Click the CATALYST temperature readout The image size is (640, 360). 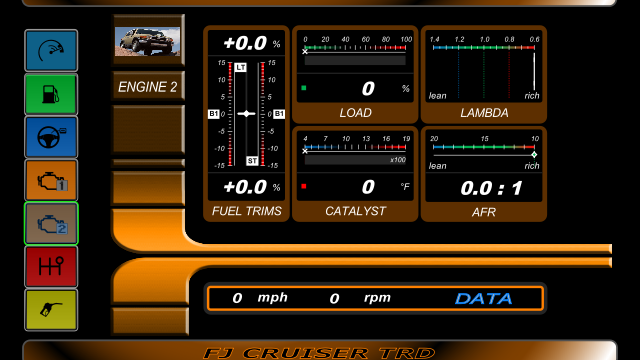[355, 187]
